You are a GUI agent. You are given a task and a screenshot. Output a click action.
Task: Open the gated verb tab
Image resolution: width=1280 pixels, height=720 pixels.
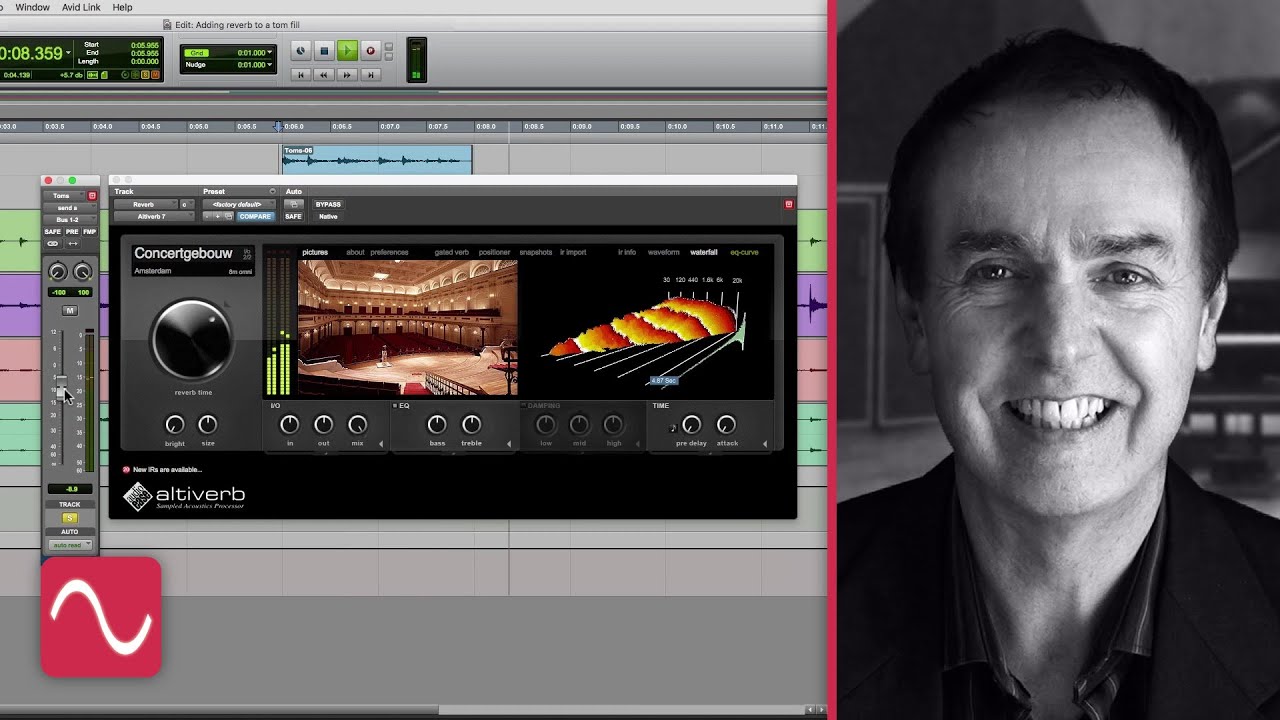point(451,252)
